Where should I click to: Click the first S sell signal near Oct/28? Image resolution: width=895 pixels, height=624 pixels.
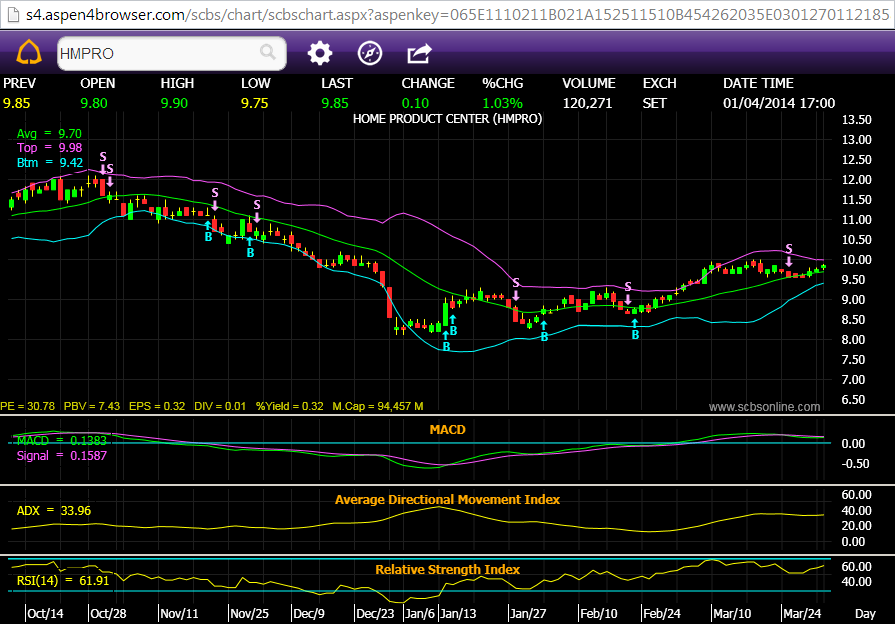(102, 158)
